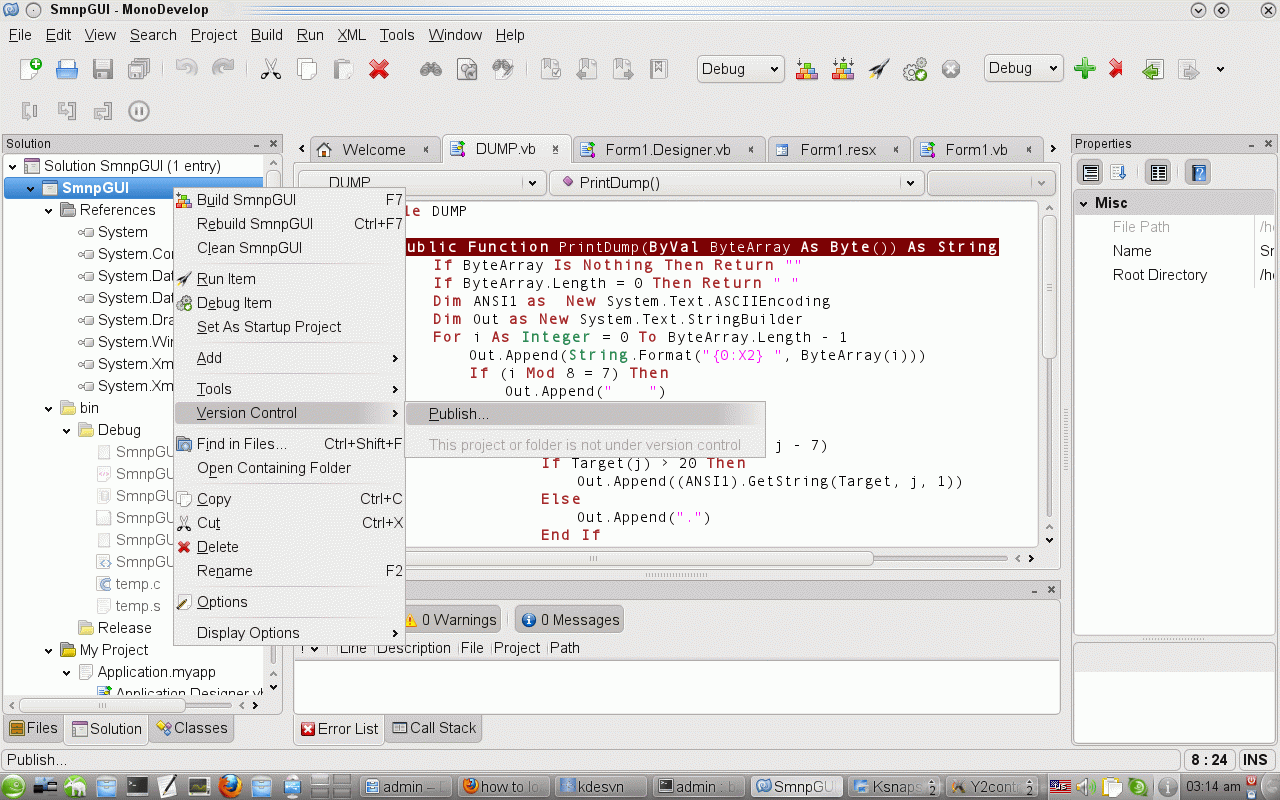This screenshot has height=800, width=1280.
Task: Collapse the Debug folder node
Action: coord(66,431)
